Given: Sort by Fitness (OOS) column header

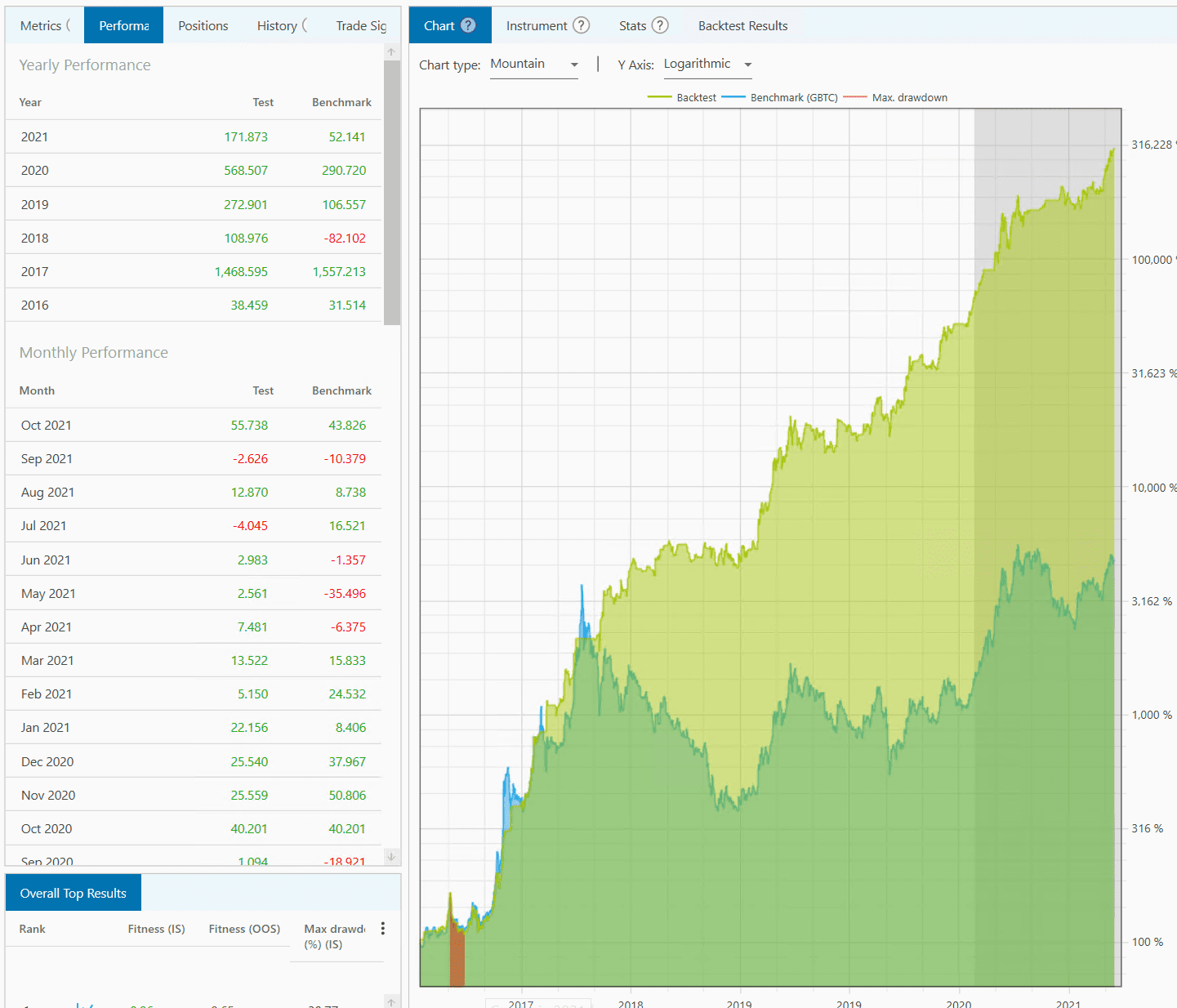Looking at the screenshot, I should pyautogui.click(x=244, y=929).
